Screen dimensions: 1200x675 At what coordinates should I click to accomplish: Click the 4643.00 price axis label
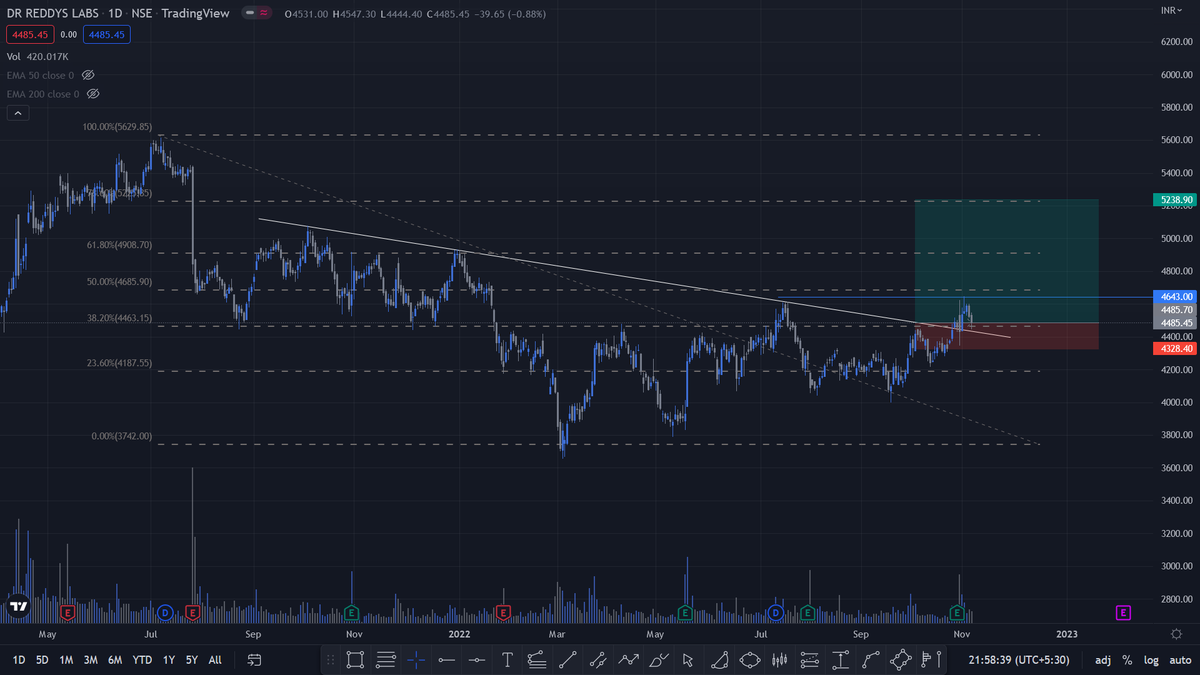1174,297
